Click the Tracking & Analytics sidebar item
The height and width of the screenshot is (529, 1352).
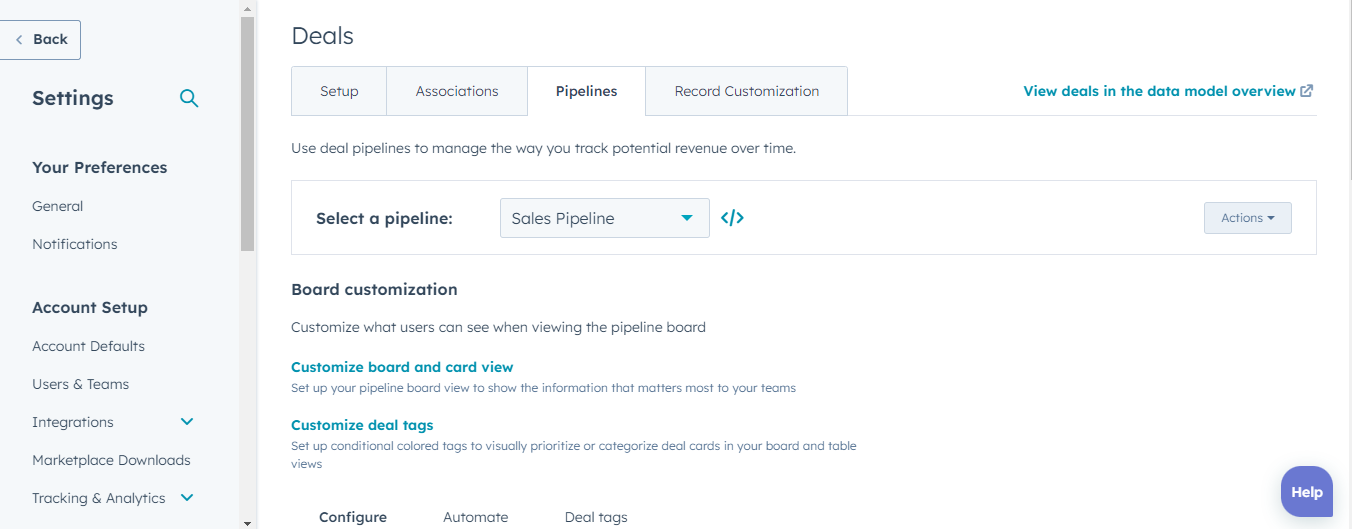point(99,498)
